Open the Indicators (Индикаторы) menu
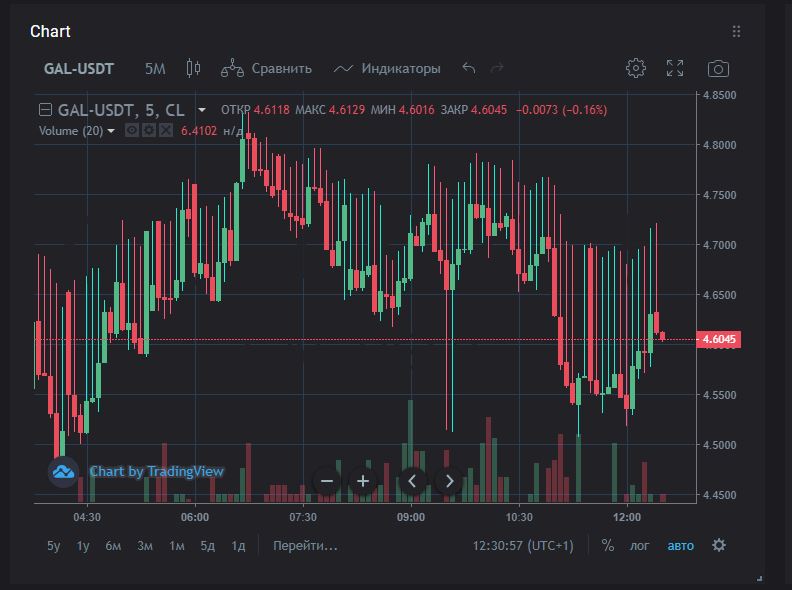The height and width of the screenshot is (590, 792). 386,68
